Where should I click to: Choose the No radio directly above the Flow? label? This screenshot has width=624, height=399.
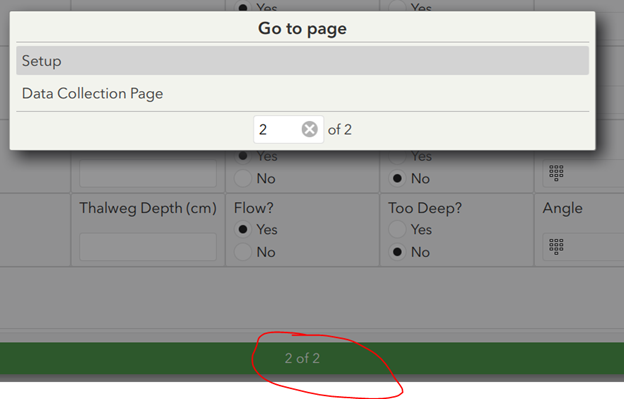tap(243, 178)
